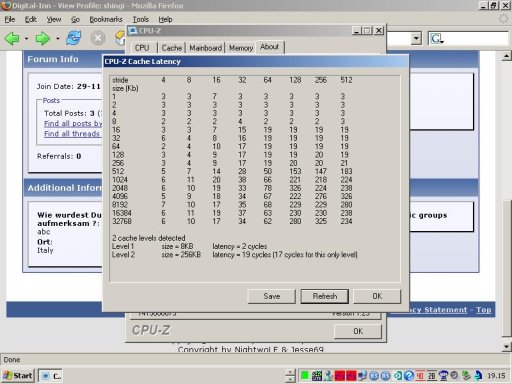Click the page scrollbar down arrow

tap(506, 347)
